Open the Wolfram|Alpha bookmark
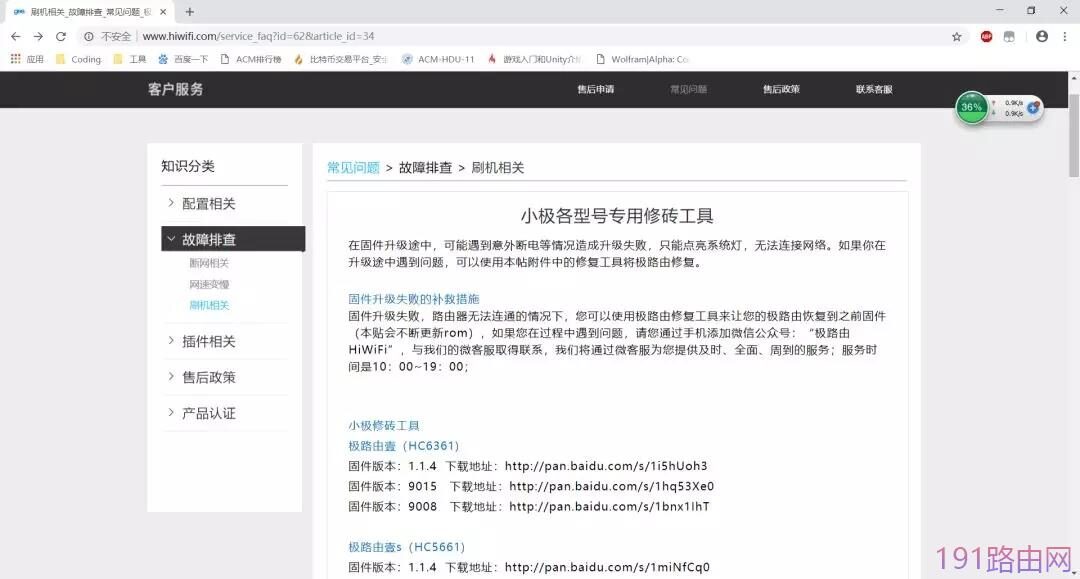Image resolution: width=1080 pixels, height=579 pixels. [642, 59]
